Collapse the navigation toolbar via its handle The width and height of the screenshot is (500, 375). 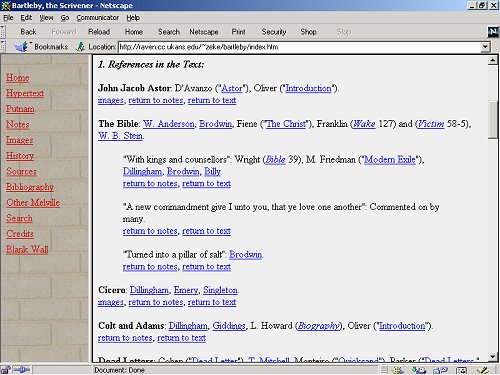pyautogui.click(x=2, y=32)
